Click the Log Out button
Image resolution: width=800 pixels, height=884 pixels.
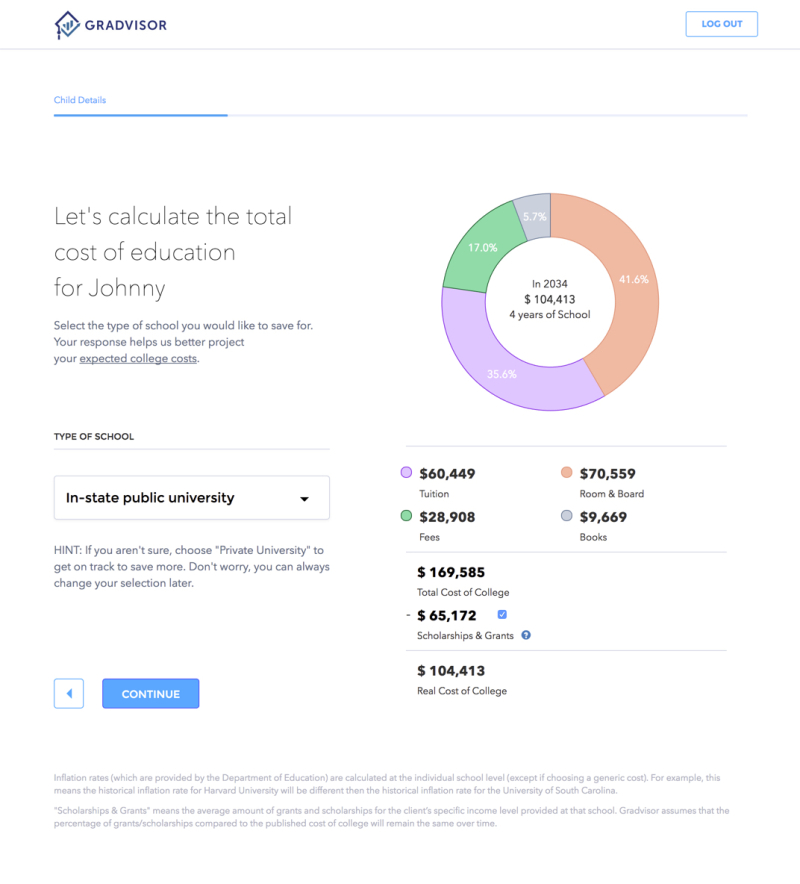(x=721, y=24)
